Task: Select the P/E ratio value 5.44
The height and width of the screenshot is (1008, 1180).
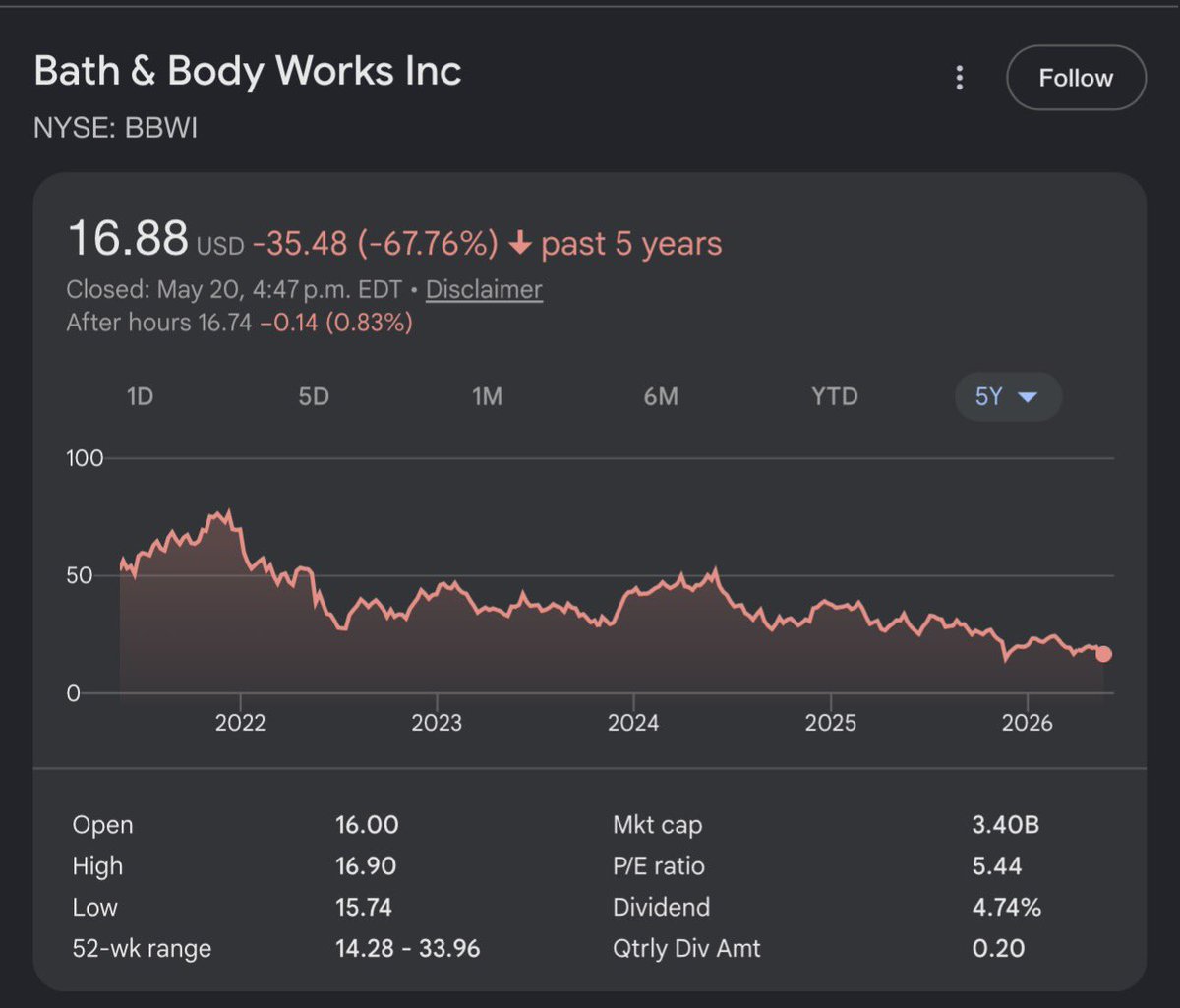Action: click(997, 866)
